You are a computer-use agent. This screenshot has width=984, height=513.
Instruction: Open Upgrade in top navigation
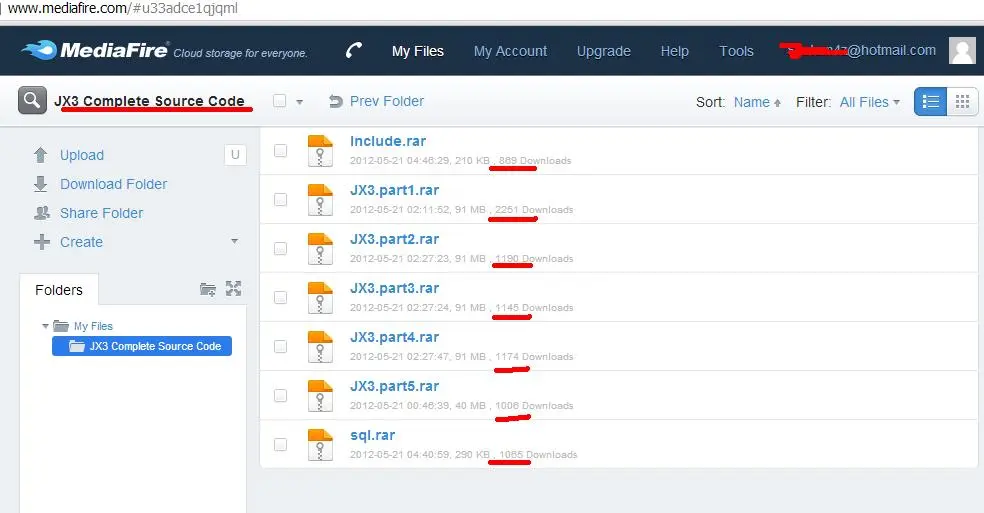pyautogui.click(x=604, y=51)
